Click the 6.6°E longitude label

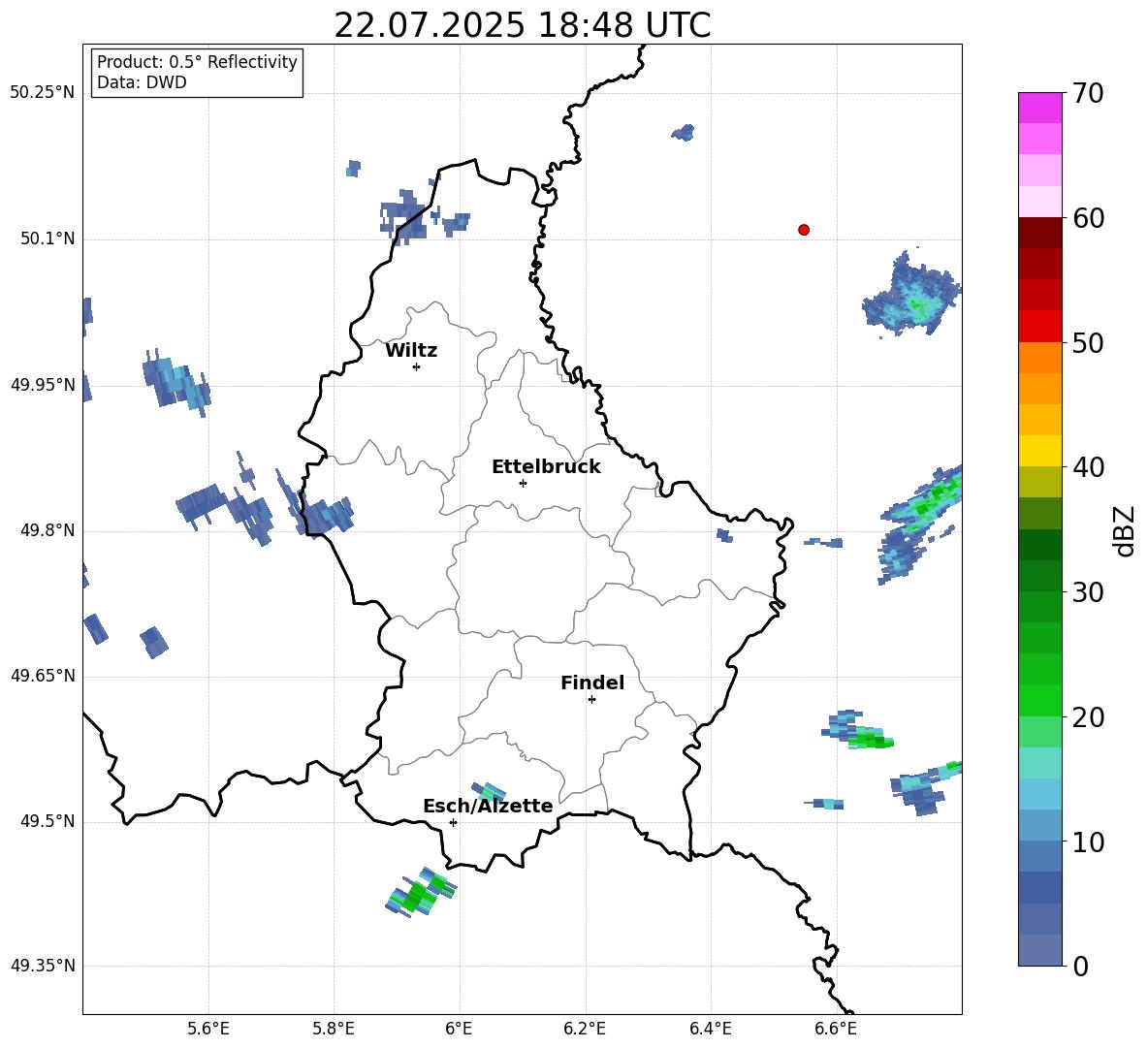click(836, 1029)
